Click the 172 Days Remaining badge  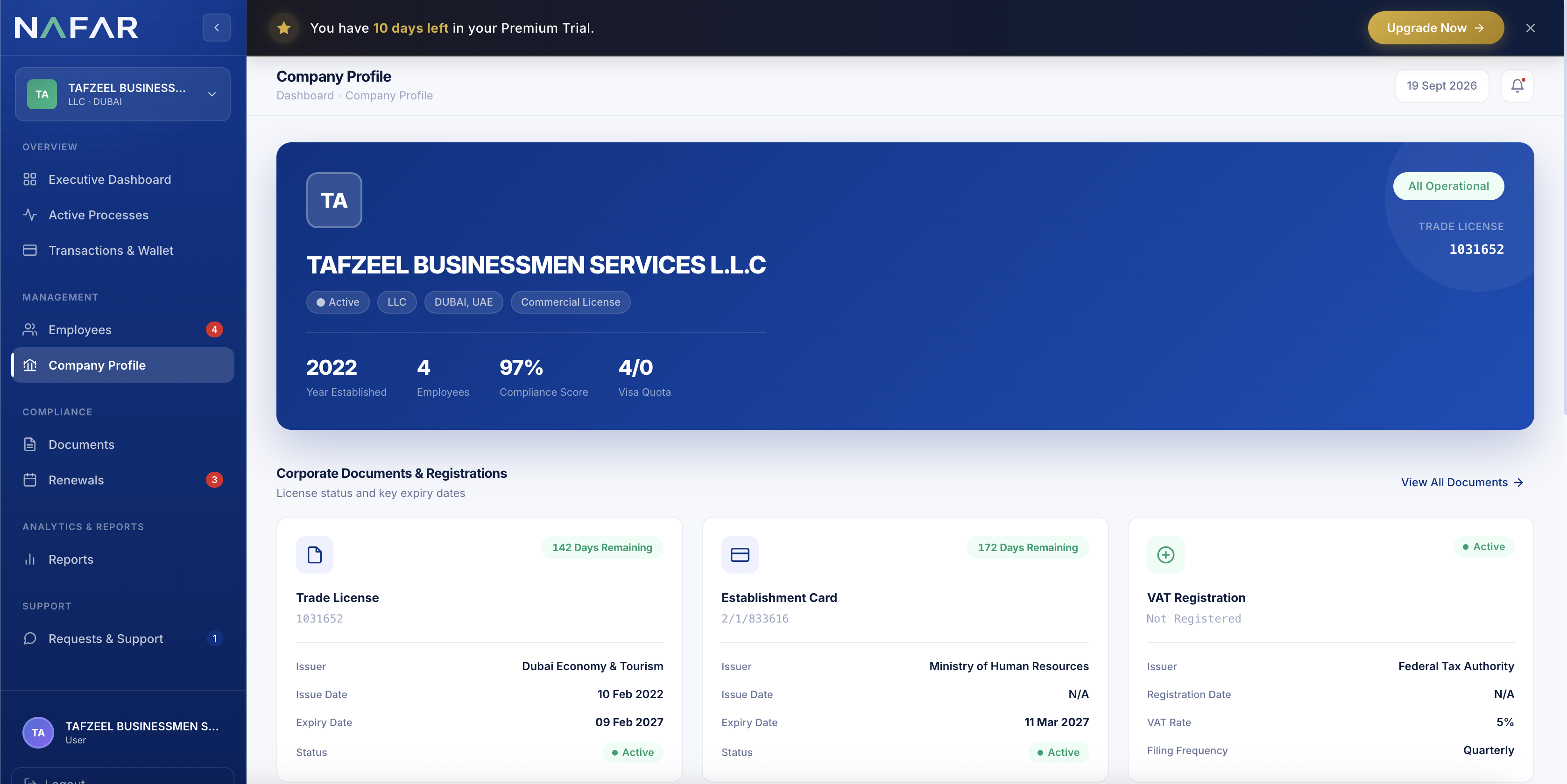pyautogui.click(x=1027, y=547)
